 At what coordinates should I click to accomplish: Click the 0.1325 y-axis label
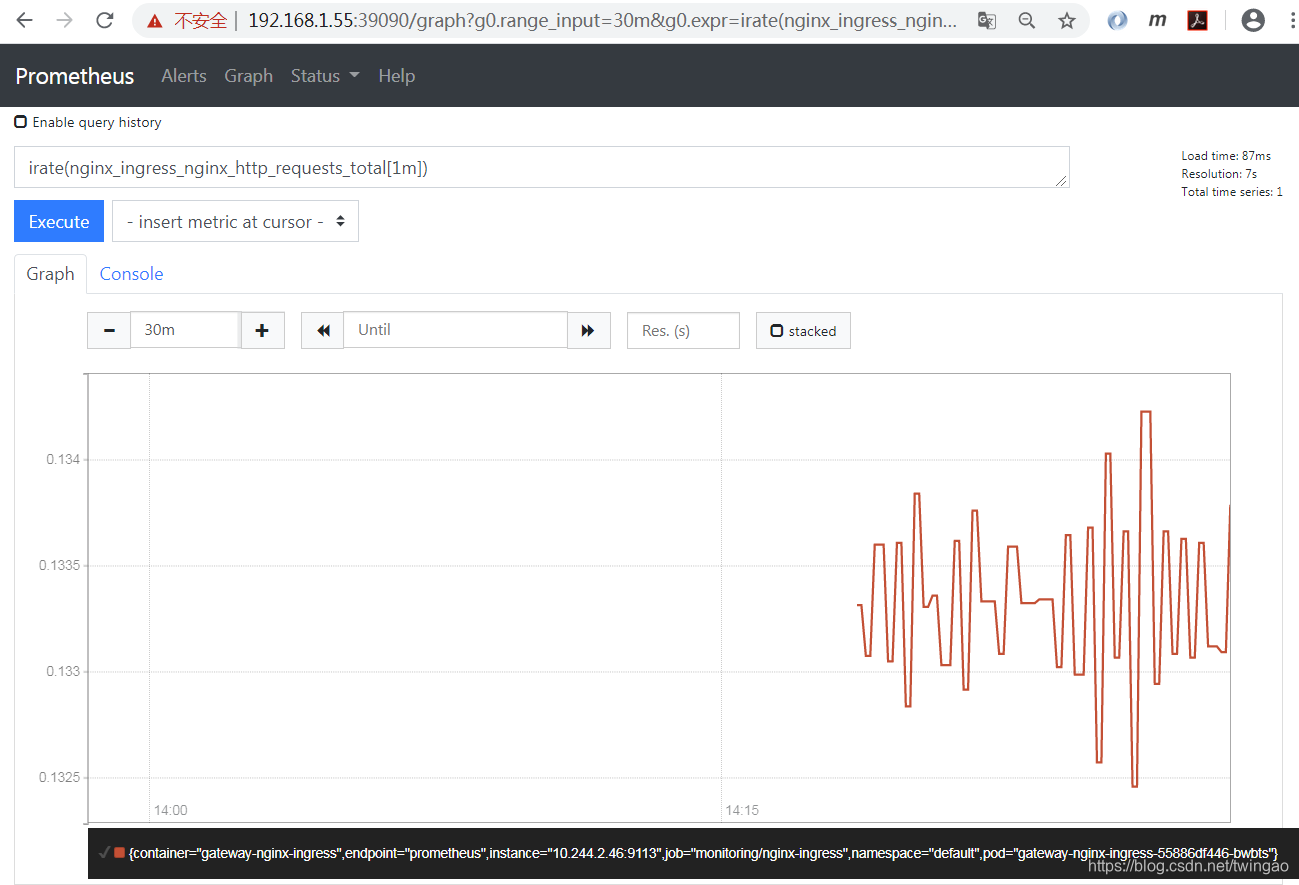[x=59, y=778]
